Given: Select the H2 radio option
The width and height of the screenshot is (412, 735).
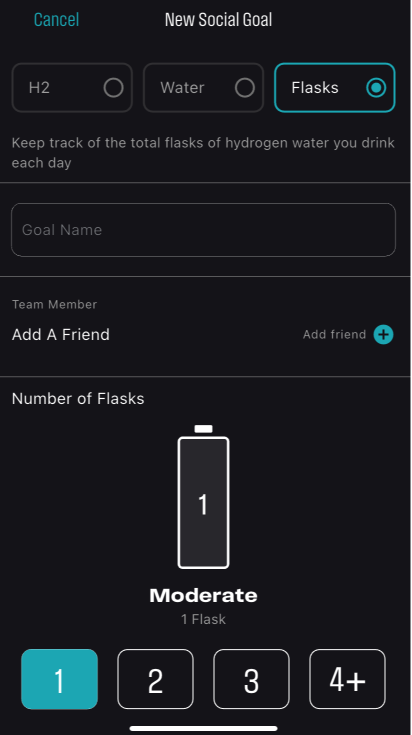Looking at the screenshot, I should (x=72, y=88).
